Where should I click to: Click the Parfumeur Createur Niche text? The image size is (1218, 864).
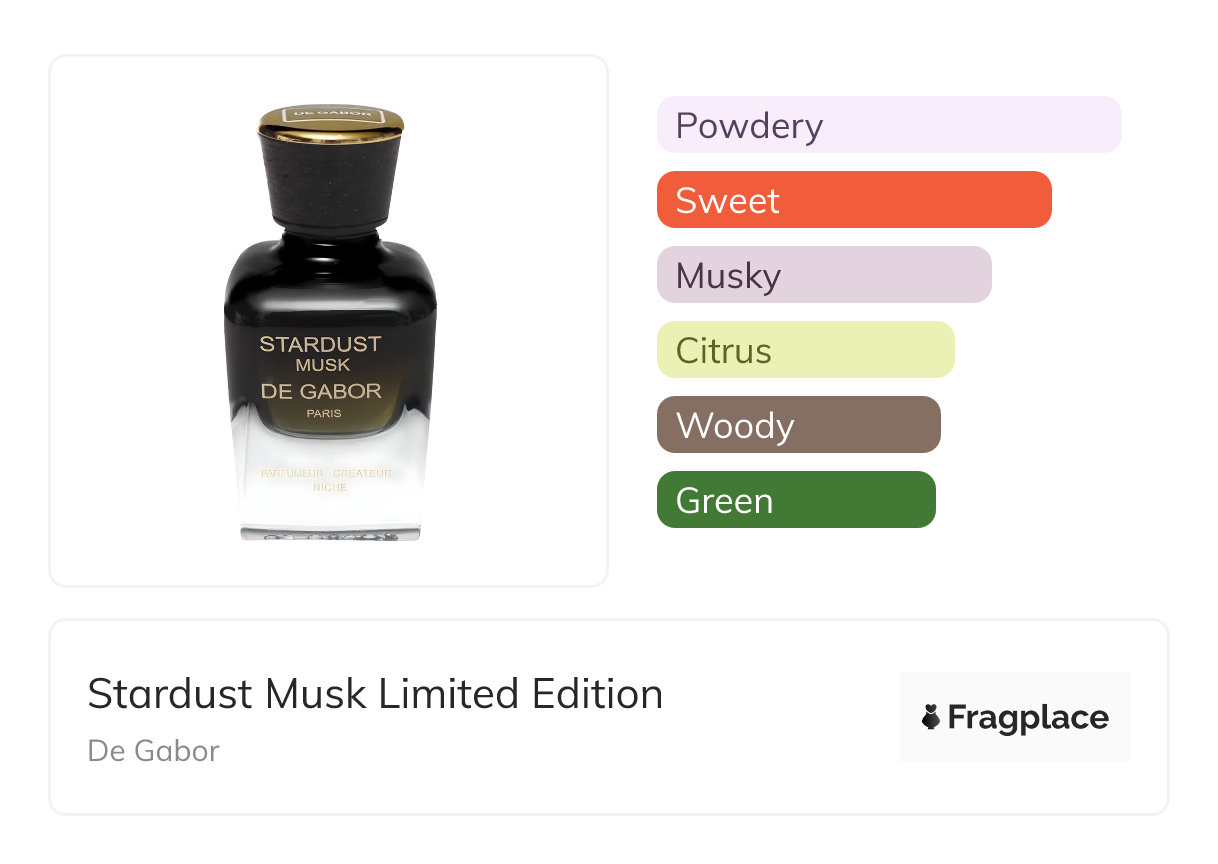[x=326, y=479]
